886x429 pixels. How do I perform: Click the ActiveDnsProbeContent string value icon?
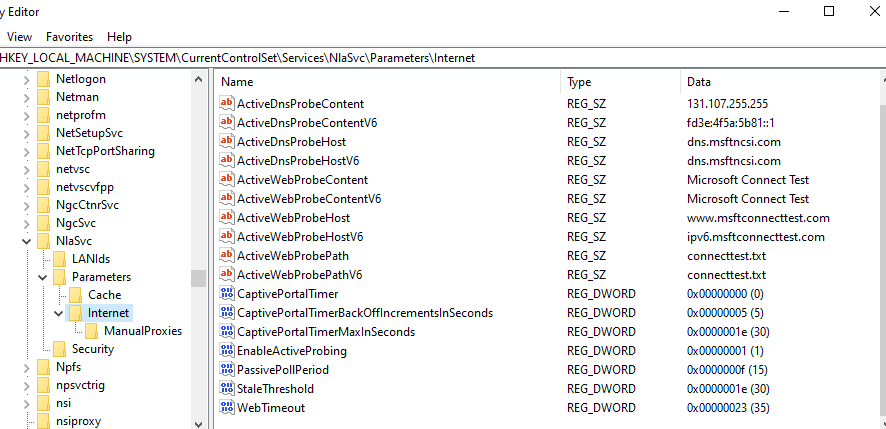(226, 104)
